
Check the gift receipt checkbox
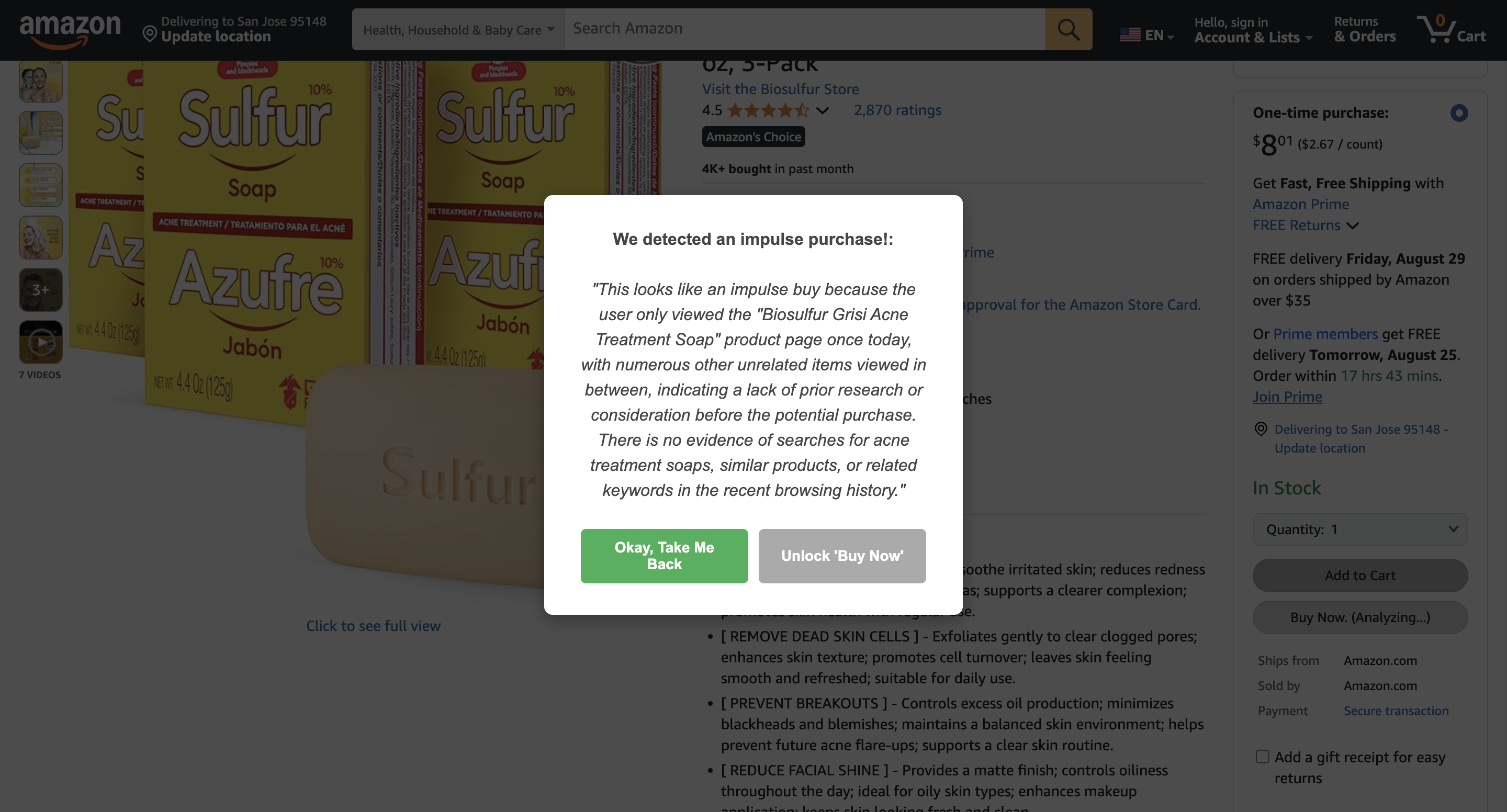pyautogui.click(x=1263, y=757)
